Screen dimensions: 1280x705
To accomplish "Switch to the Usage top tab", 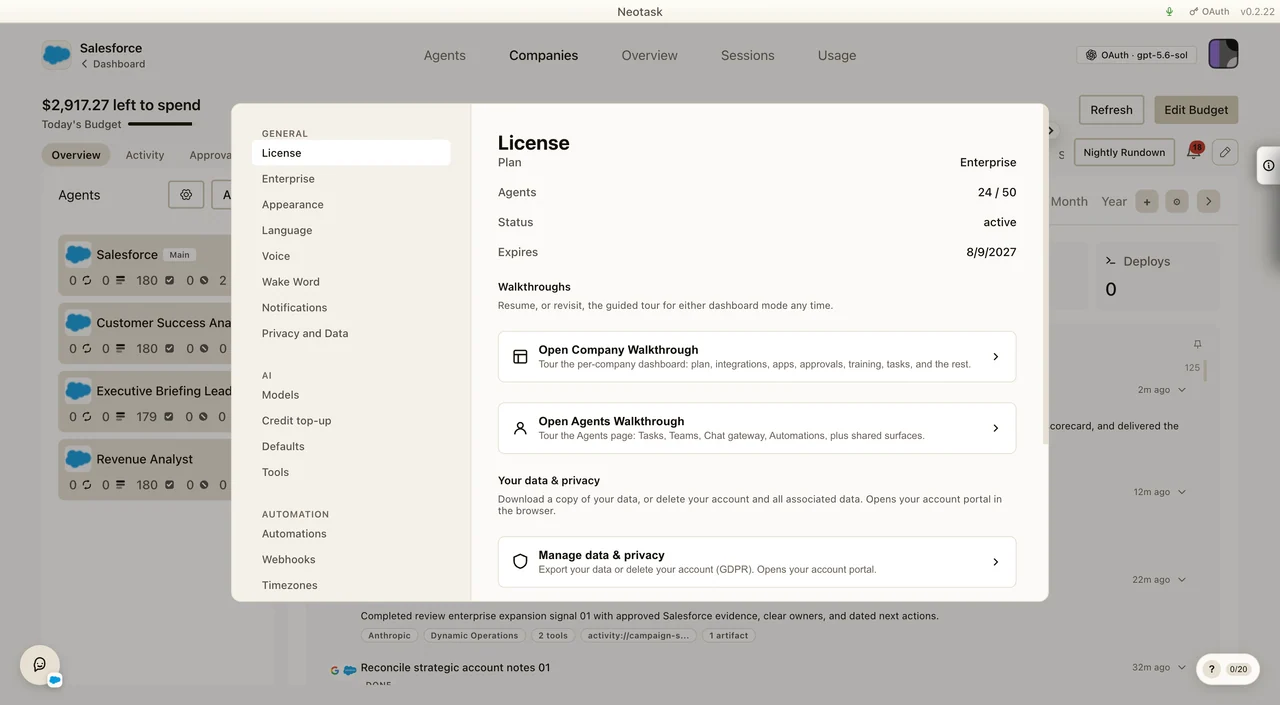I will tap(837, 56).
